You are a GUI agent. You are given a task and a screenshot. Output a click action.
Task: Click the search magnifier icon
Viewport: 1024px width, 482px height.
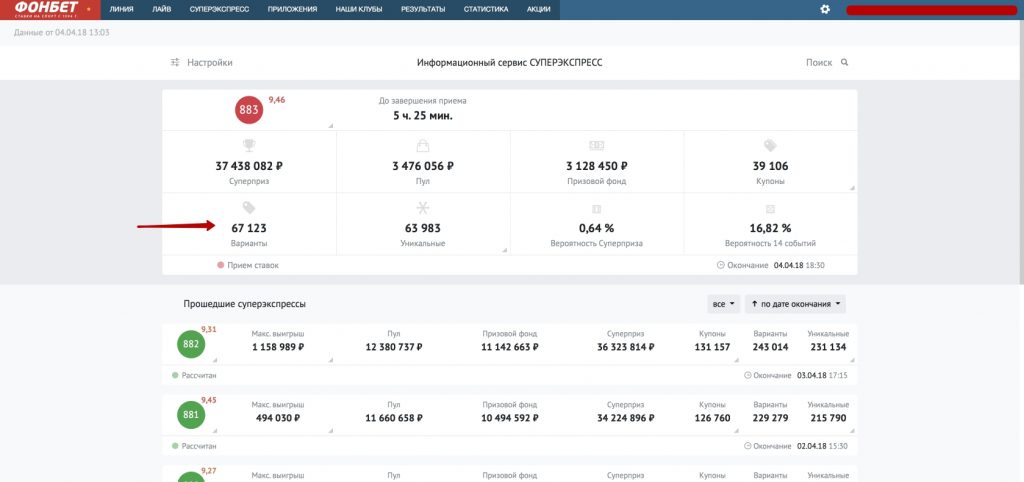pos(844,63)
